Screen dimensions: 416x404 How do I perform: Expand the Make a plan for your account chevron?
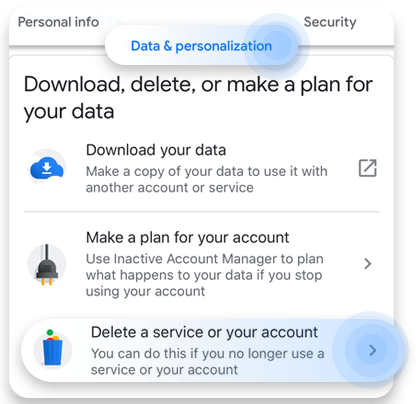(x=368, y=264)
